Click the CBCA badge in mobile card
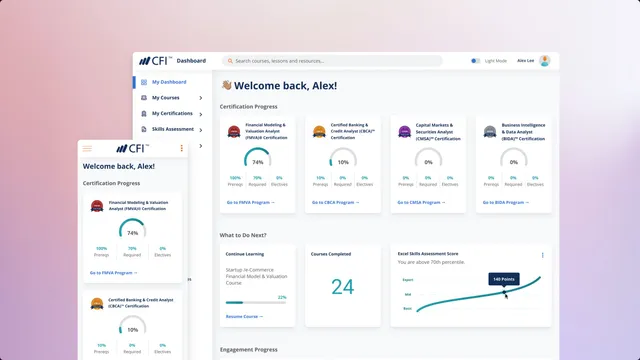Image resolution: width=640 pixels, height=360 pixels. (97, 304)
